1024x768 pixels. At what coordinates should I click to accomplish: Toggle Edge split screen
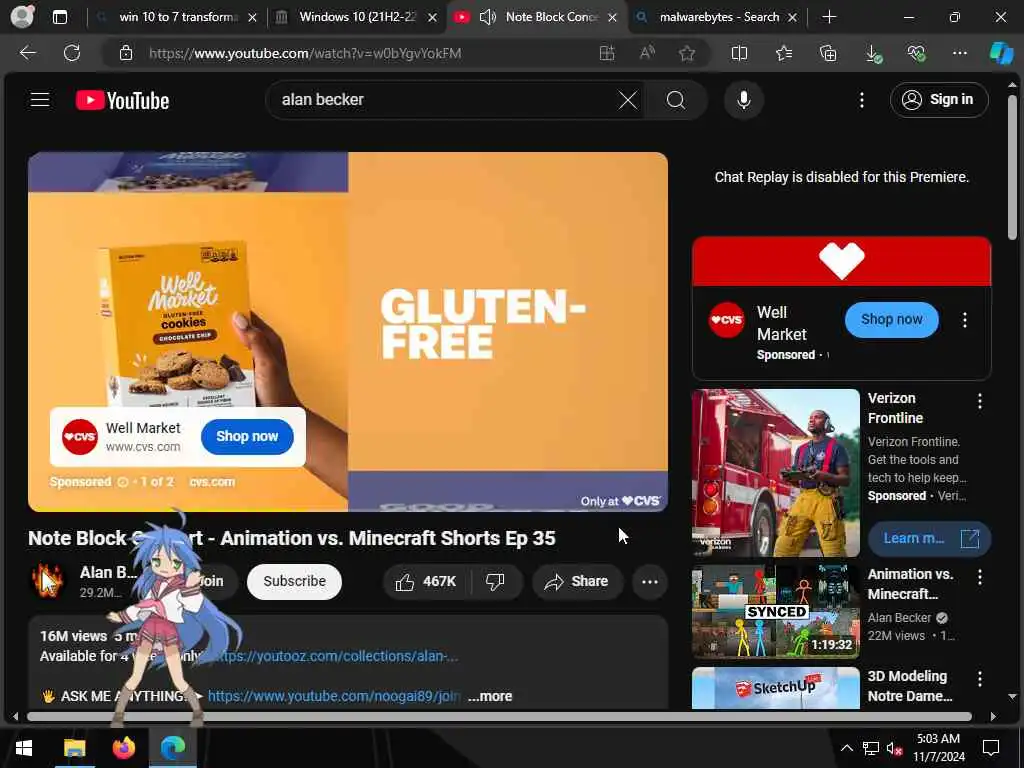pos(739,53)
